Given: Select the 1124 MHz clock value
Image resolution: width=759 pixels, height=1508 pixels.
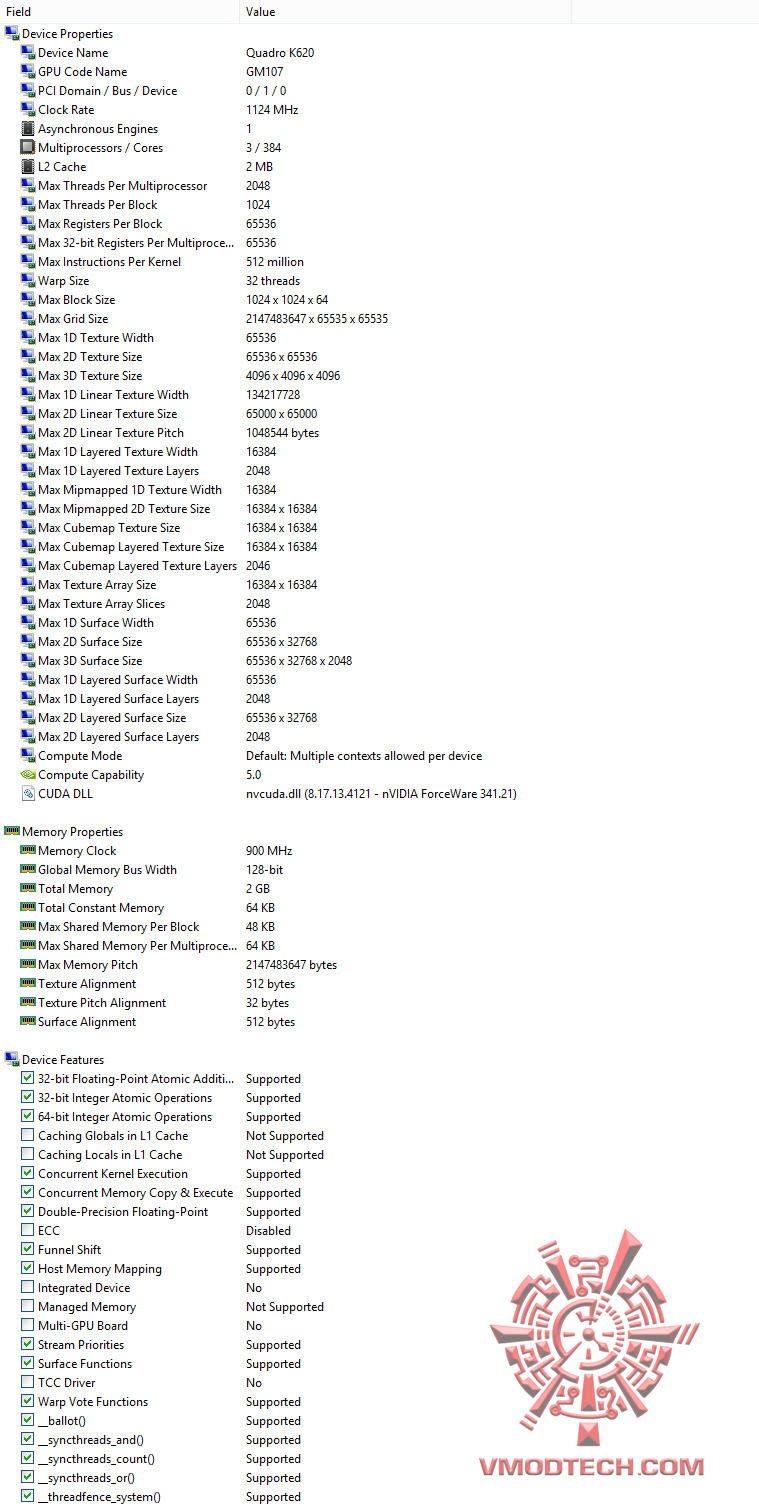Looking at the screenshot, I should (272, 109).
